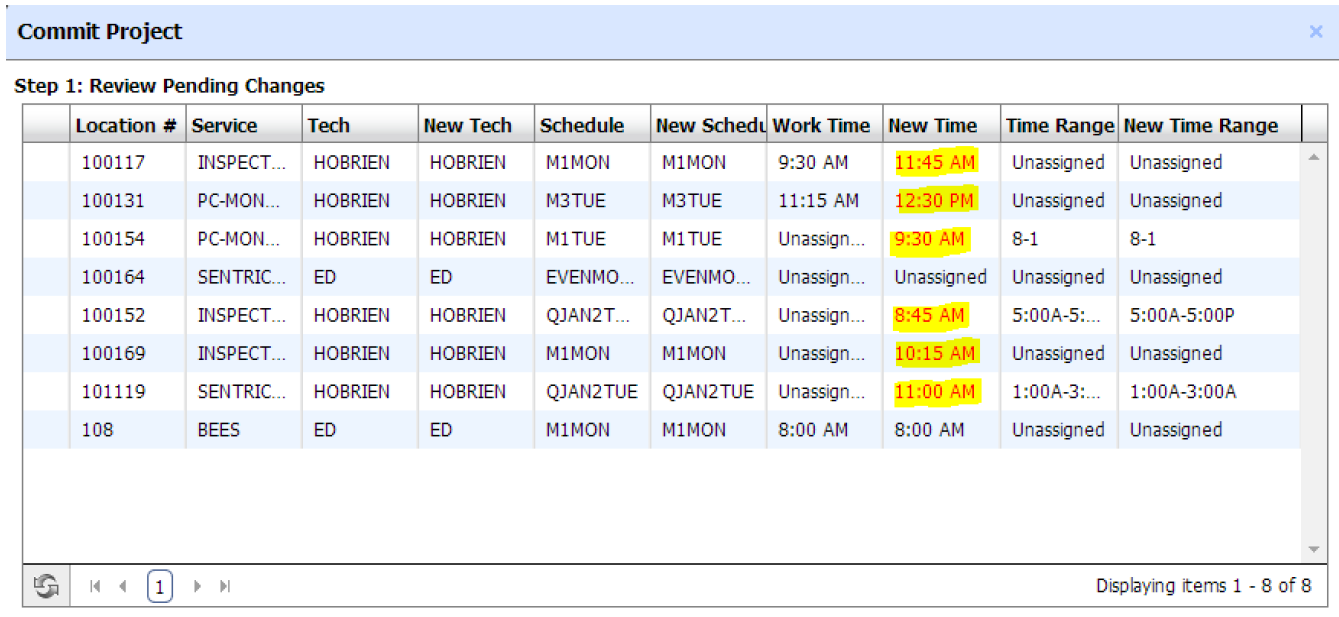Click the New Time Range column header

coord(1201,126)
